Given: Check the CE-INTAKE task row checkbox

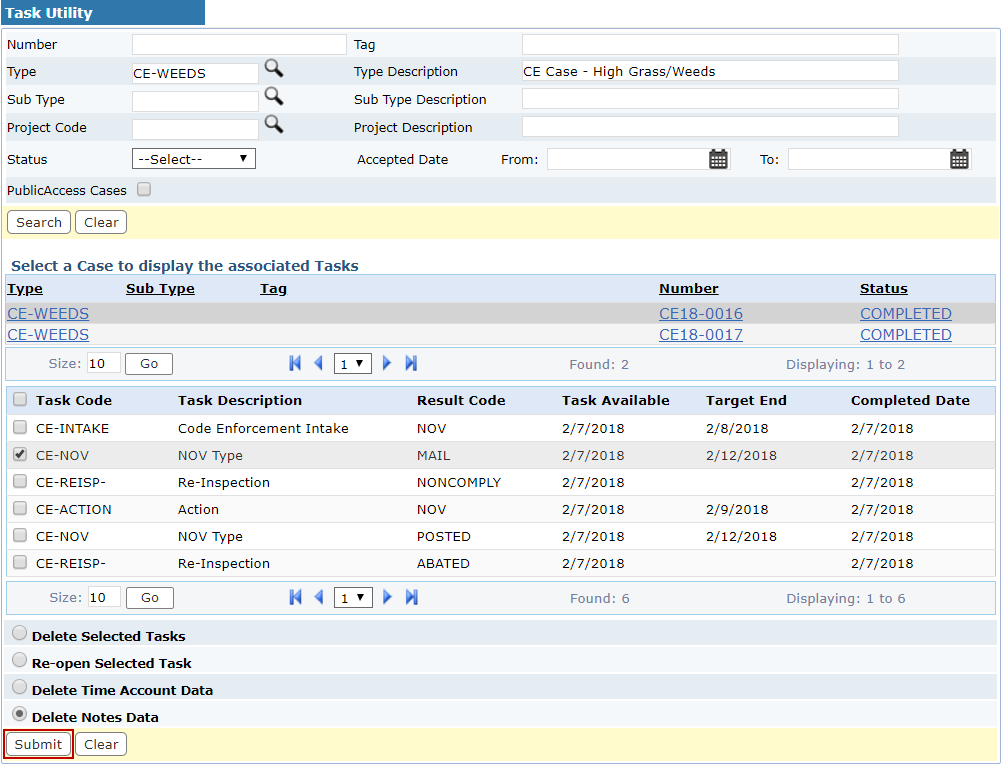Looking at the screenshot, I should point(20,427).
